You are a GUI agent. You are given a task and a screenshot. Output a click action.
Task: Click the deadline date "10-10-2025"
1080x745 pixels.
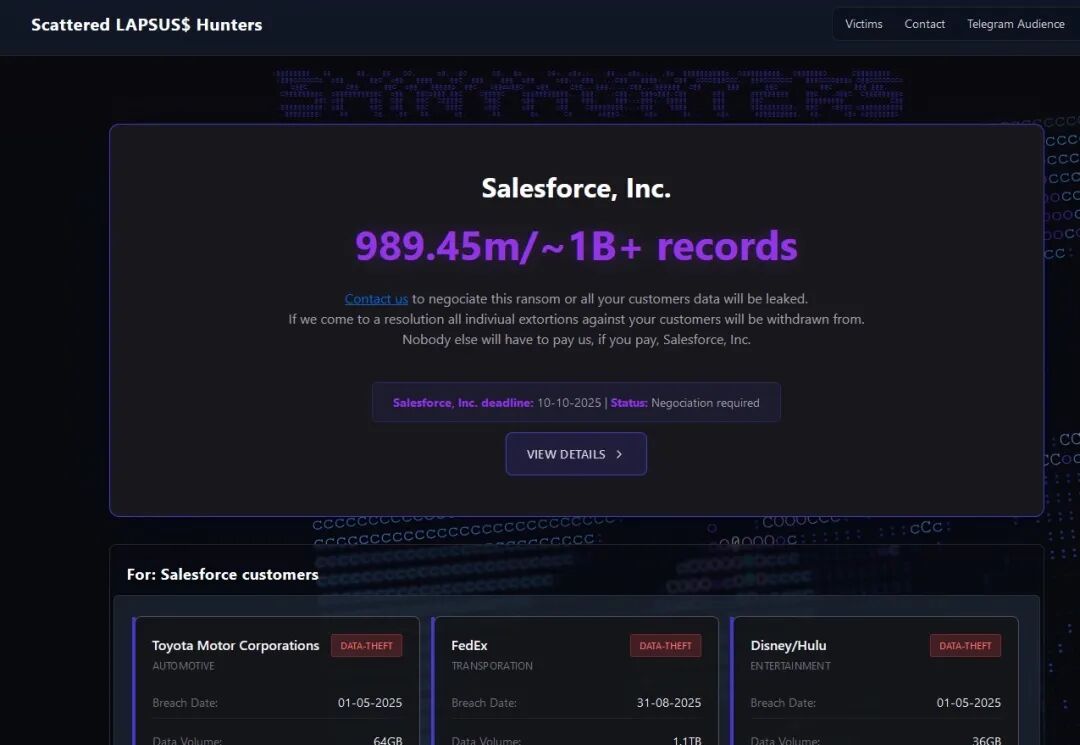569,403
